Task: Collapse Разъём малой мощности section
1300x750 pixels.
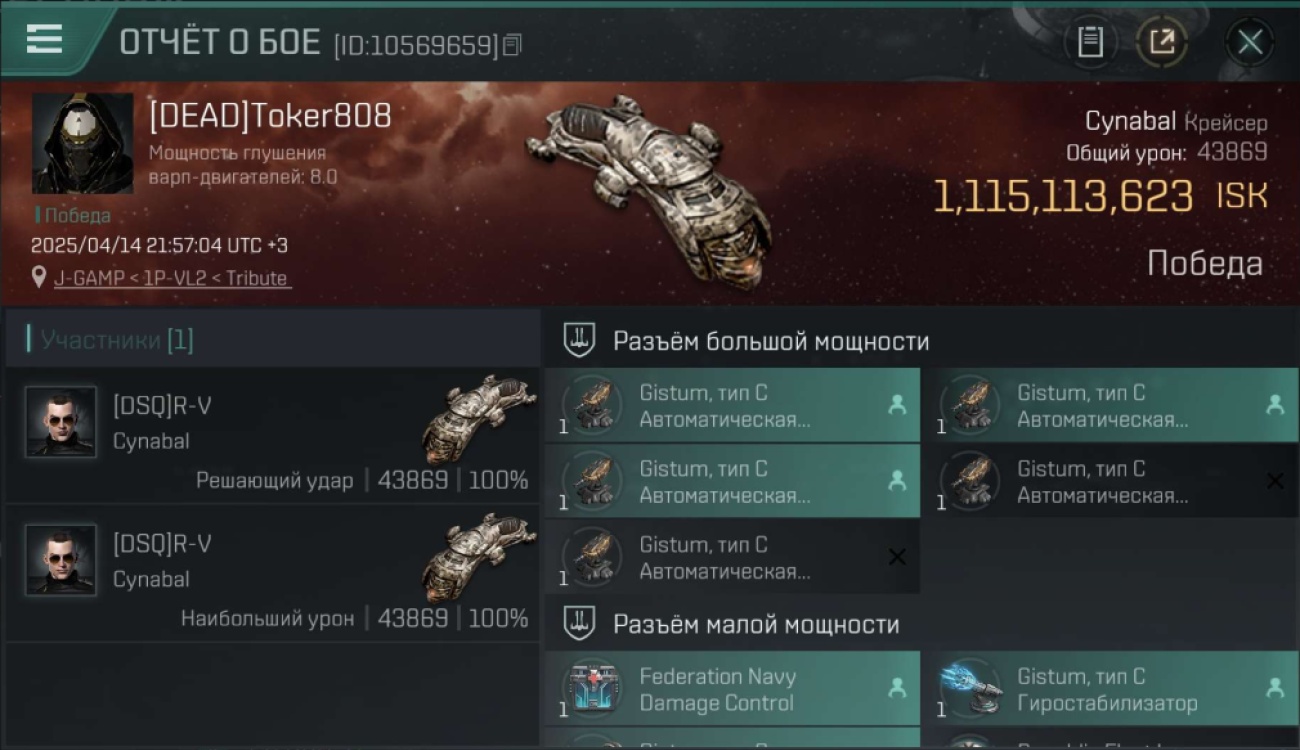Action: tap(579, 623)
